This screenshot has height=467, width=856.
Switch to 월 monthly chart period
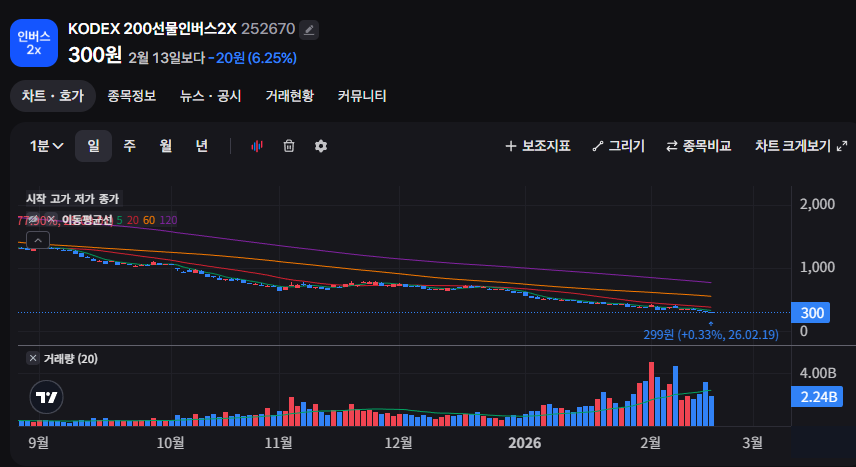tap(165, 146)
